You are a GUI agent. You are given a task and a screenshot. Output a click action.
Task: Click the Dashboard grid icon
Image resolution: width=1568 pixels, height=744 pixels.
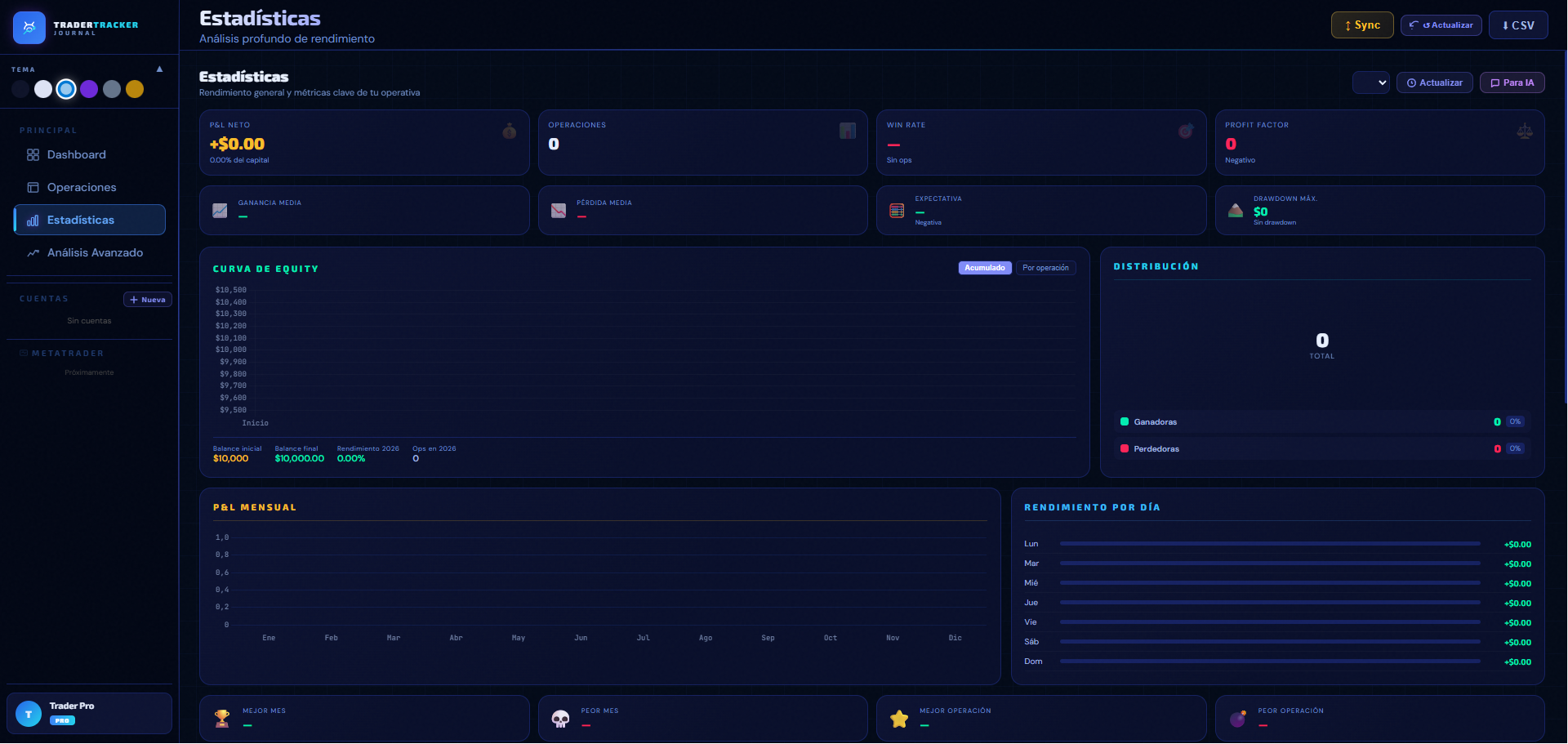pos(33,155)
